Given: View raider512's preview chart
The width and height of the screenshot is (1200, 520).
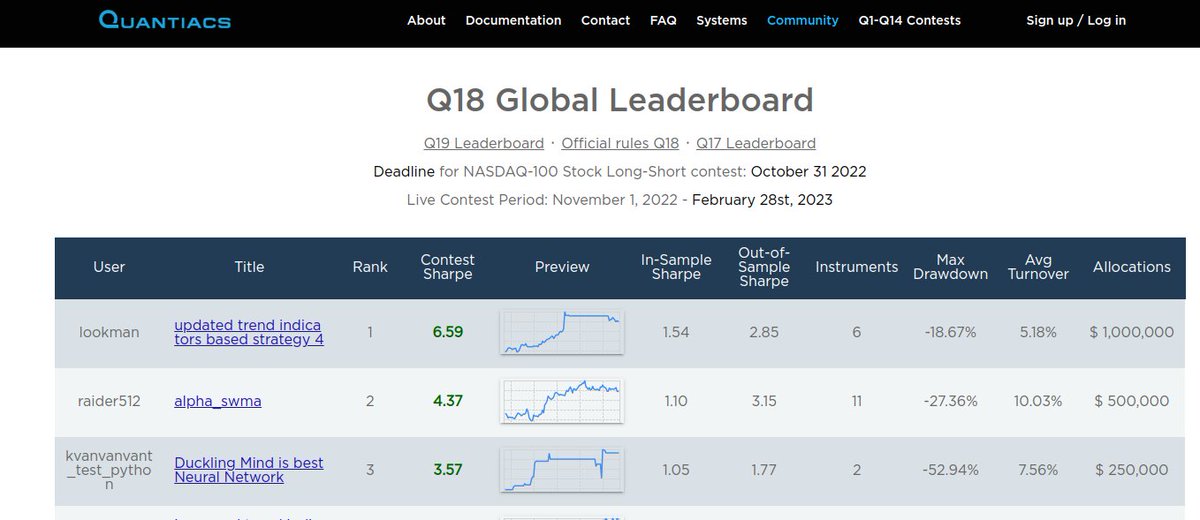Looking at the screenshot, I should pyautogui.click(x=562, y=401).
